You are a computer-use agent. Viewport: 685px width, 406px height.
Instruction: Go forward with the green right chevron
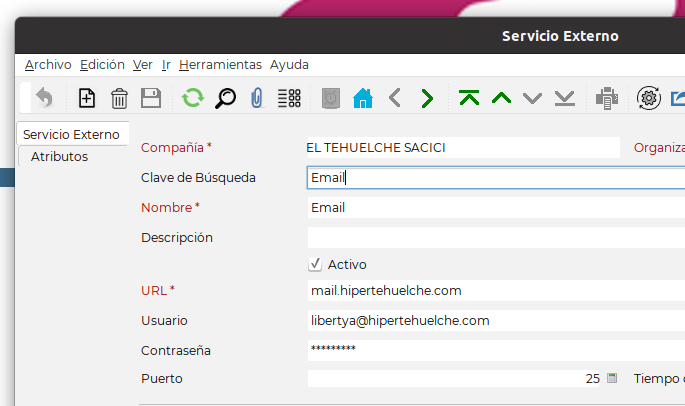point(427,98)
